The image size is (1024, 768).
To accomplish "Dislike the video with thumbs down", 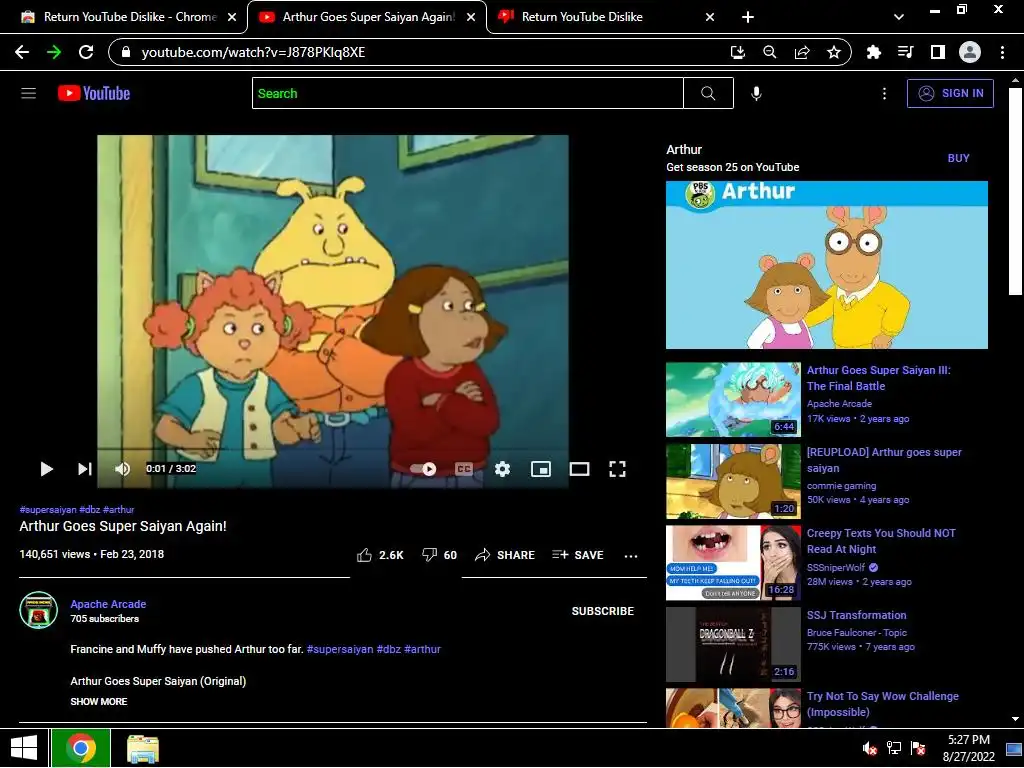I will (x=440, y=555).
